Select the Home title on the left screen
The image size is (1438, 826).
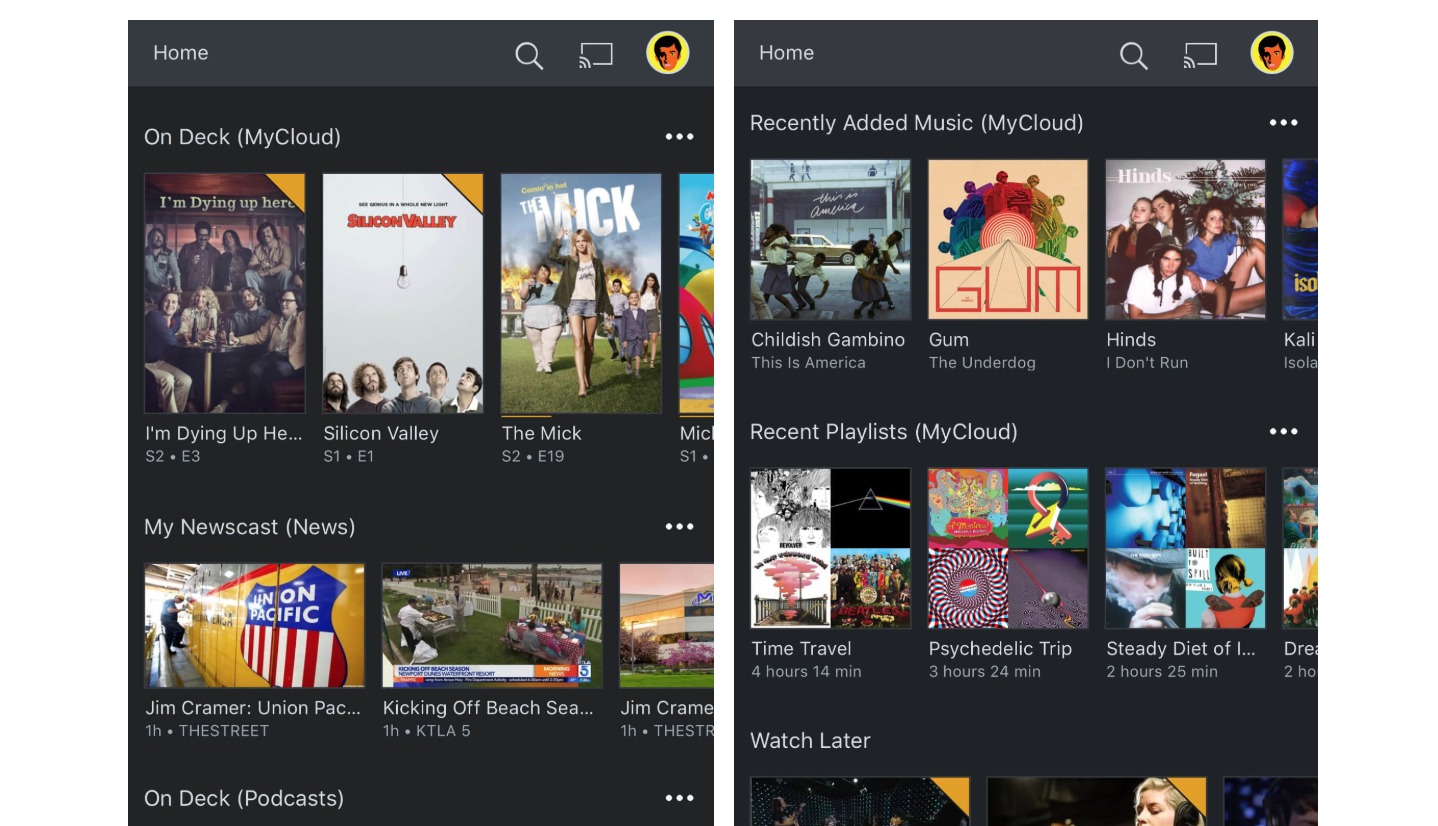[180, 52]
